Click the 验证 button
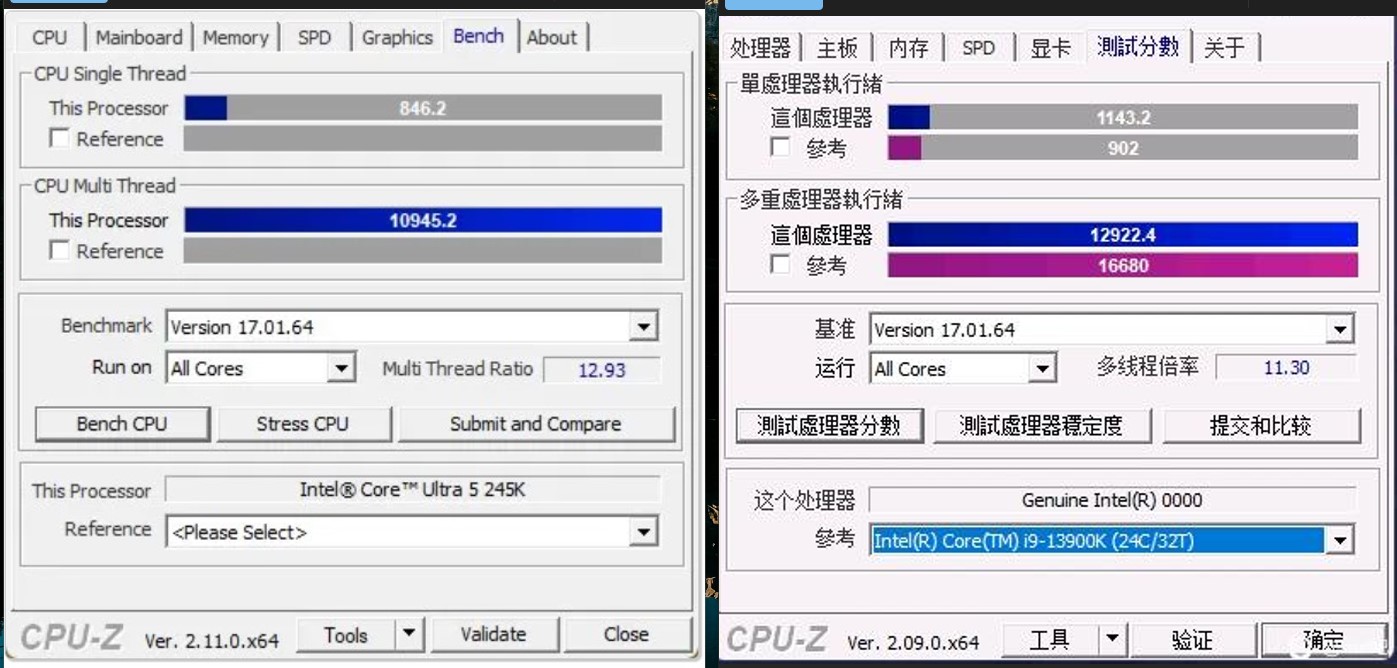This screenshot has height=668, width=1397. pos(1192,639)
